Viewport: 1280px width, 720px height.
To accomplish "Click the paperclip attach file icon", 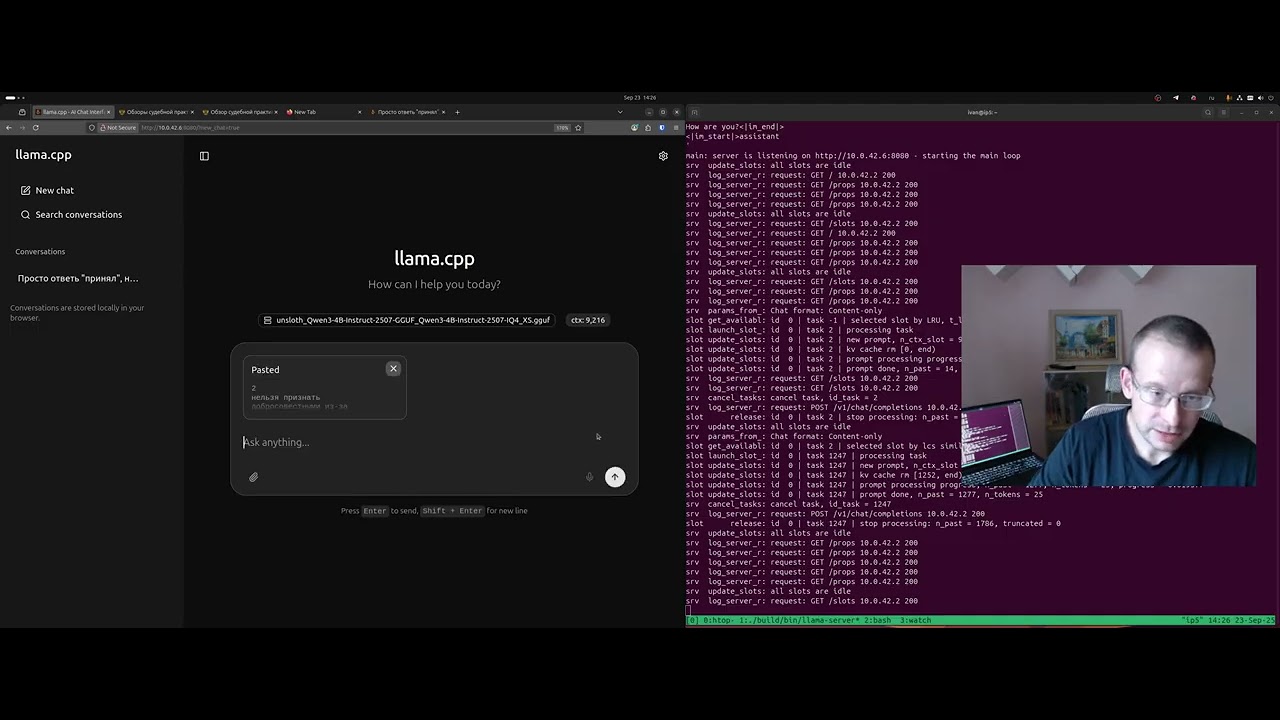I will [x=253, y=477].
